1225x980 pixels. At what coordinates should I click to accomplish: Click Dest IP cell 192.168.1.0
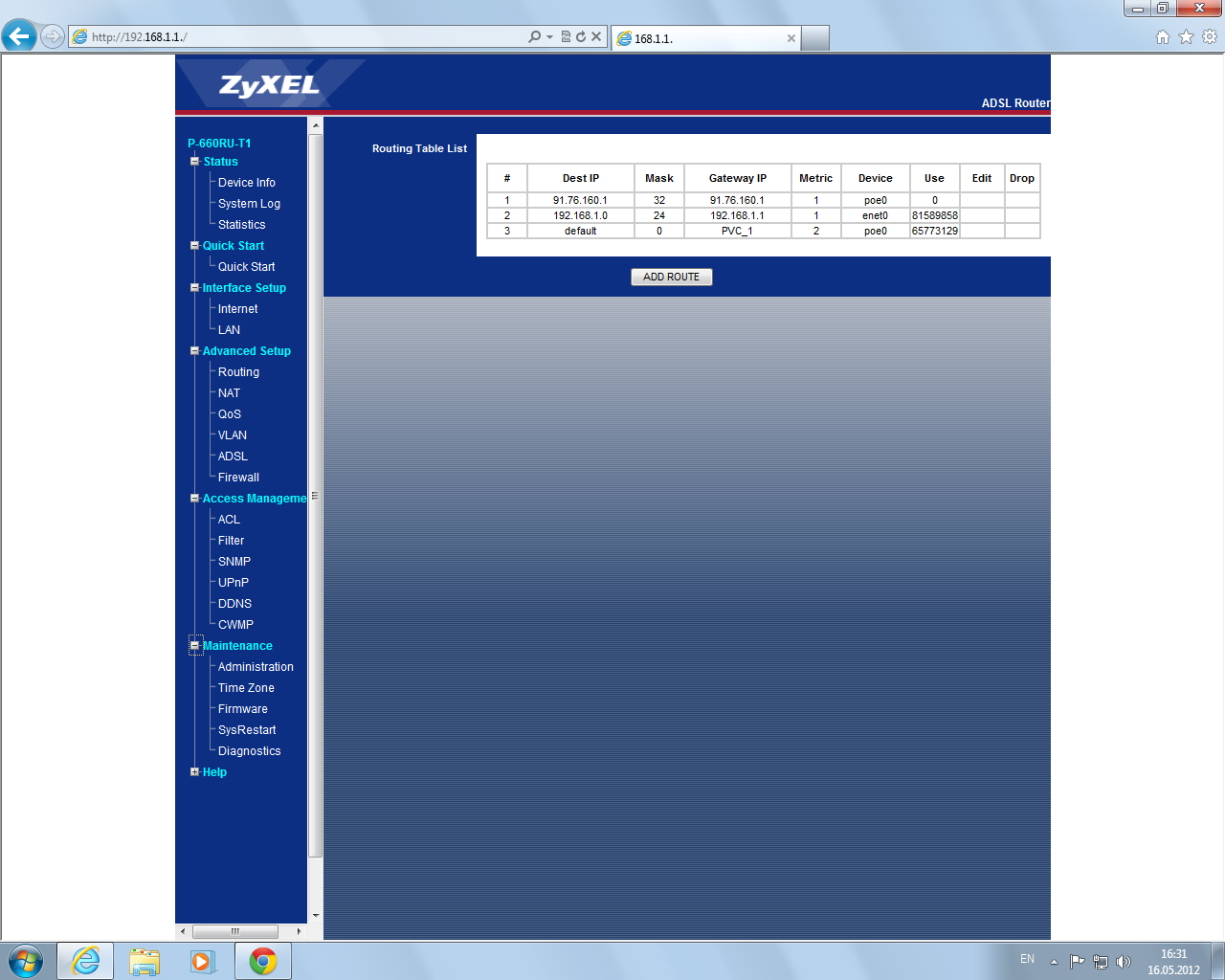580,215
